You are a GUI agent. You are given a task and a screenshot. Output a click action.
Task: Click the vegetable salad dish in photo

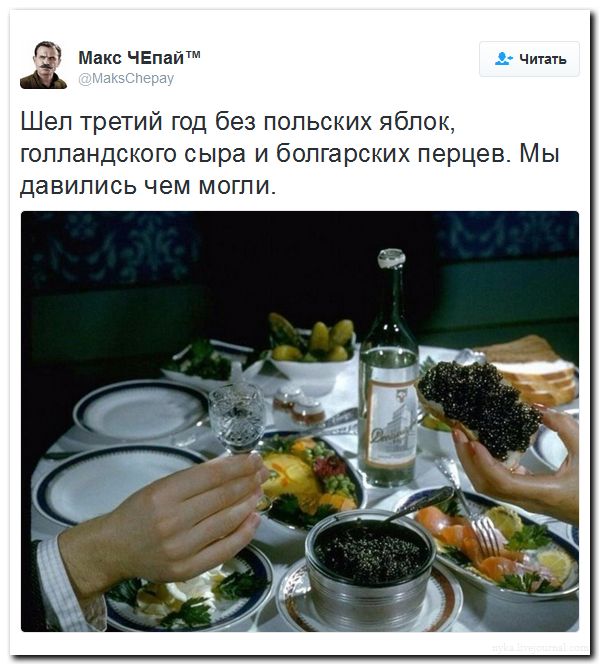[310, 478]
